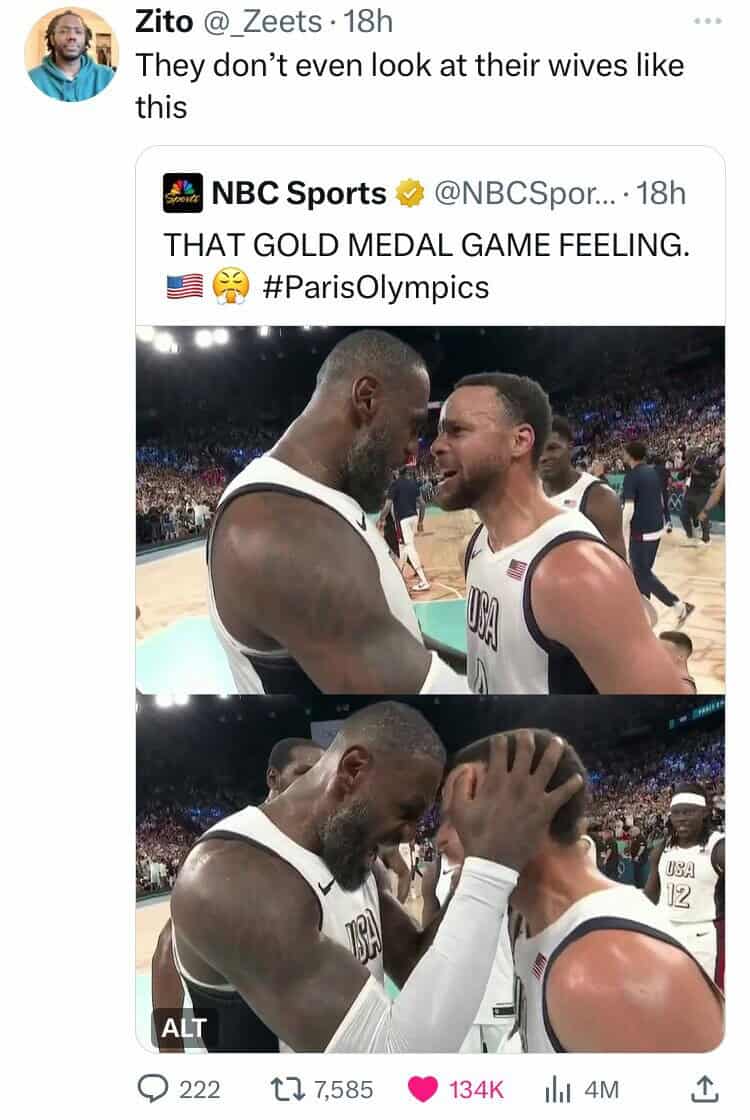Viewport: 750px width, 1120px height.
Task: Open view analytics bar chart icon
Action: [x=558, y=1089]
